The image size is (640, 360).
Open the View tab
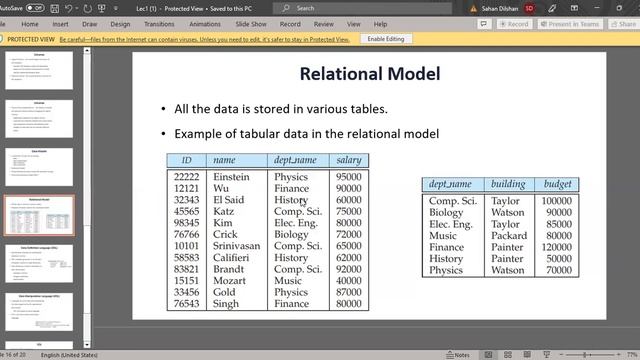tap(353, 24)
